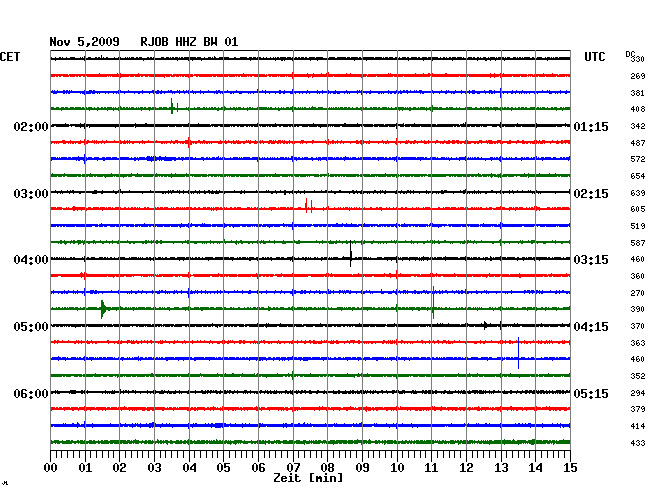This screenshot has height=494, width=650.
Task: Click the black spike in the 04:00 trace
Action: (351, 254)
